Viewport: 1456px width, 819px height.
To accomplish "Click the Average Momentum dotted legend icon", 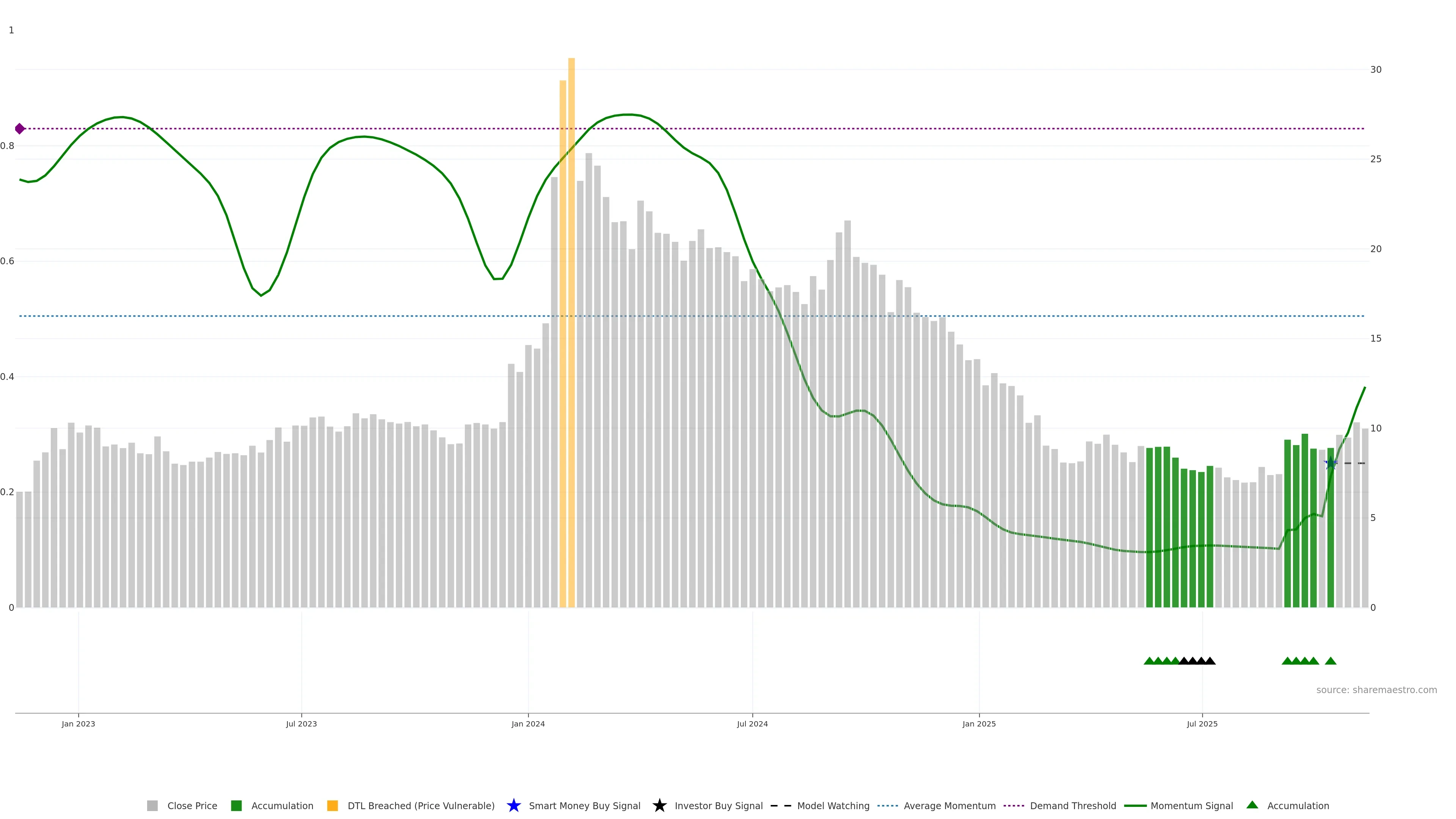I will [x=887, y=805].
